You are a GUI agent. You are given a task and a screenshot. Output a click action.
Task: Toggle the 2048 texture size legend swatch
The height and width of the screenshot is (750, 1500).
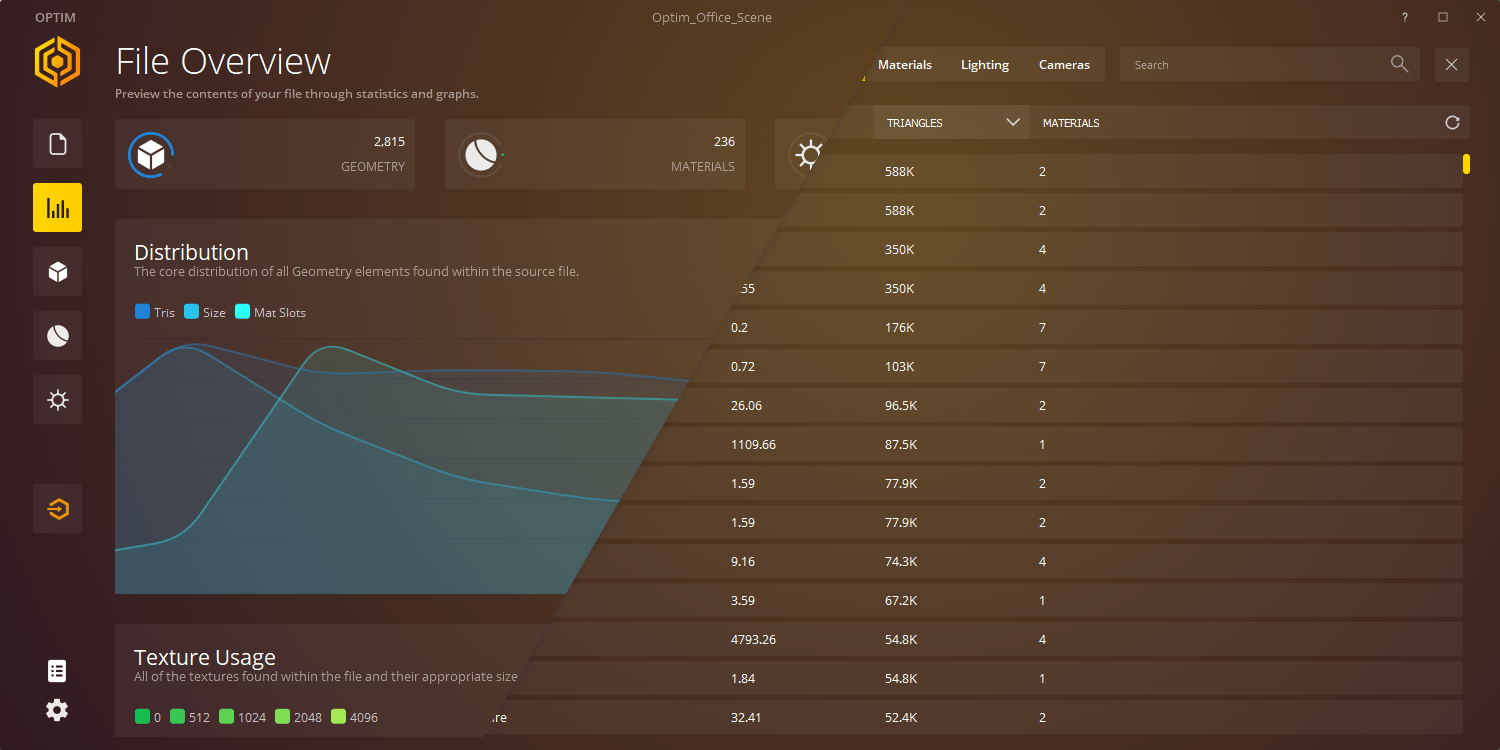pyautogui.click(x=282, y=717)
